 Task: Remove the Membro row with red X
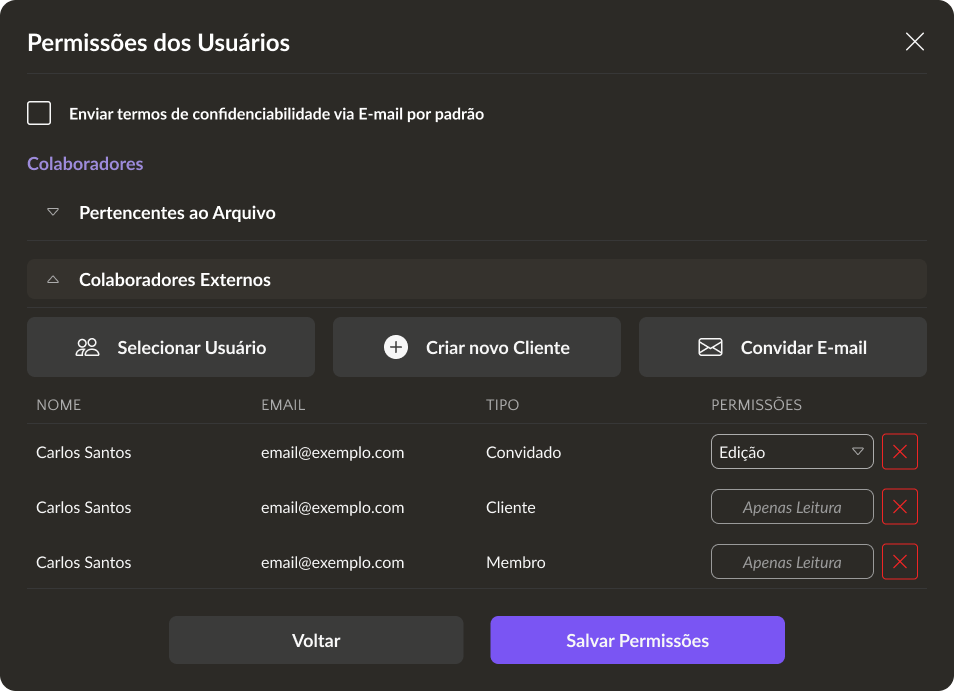[x=899, y=562]
